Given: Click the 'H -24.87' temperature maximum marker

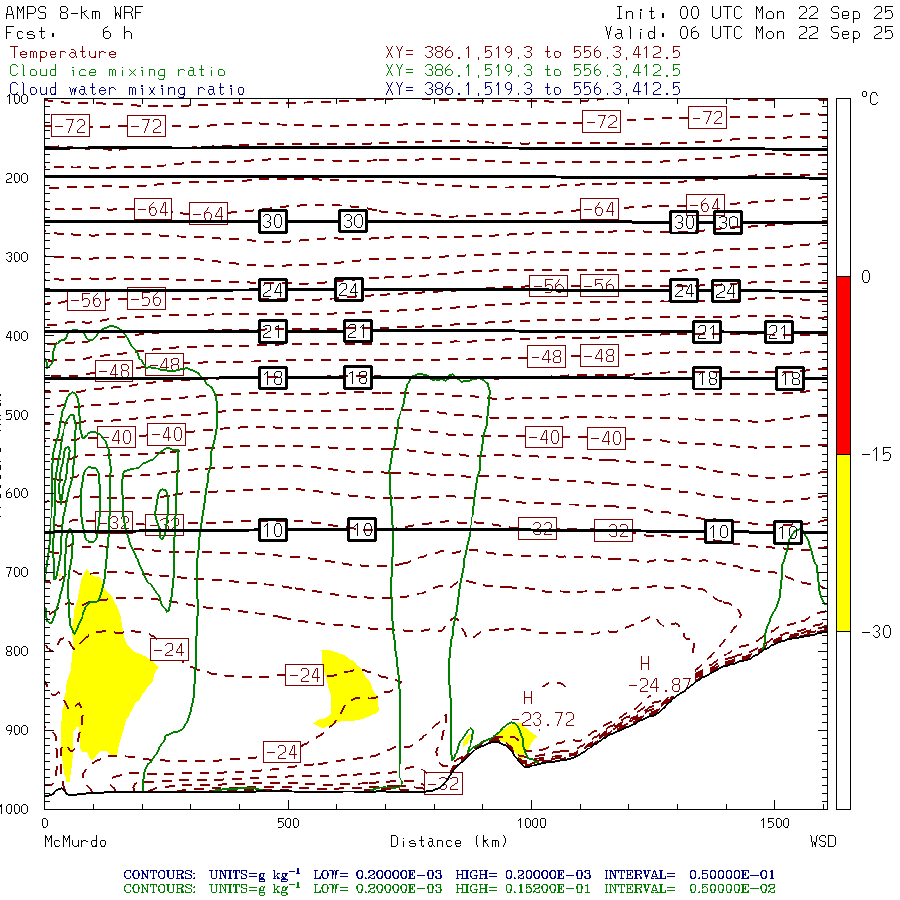Looking at the screenshot, I should [659, 675].
